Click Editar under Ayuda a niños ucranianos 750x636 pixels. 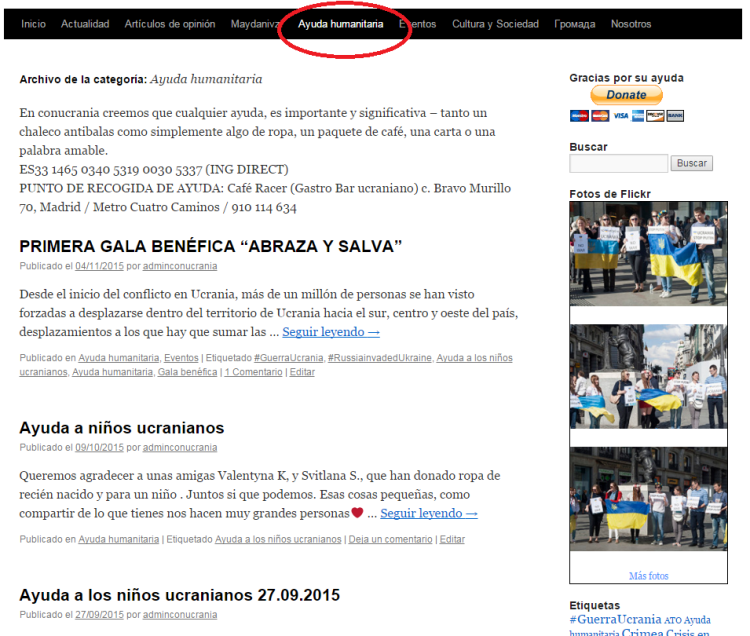(452, 539)
